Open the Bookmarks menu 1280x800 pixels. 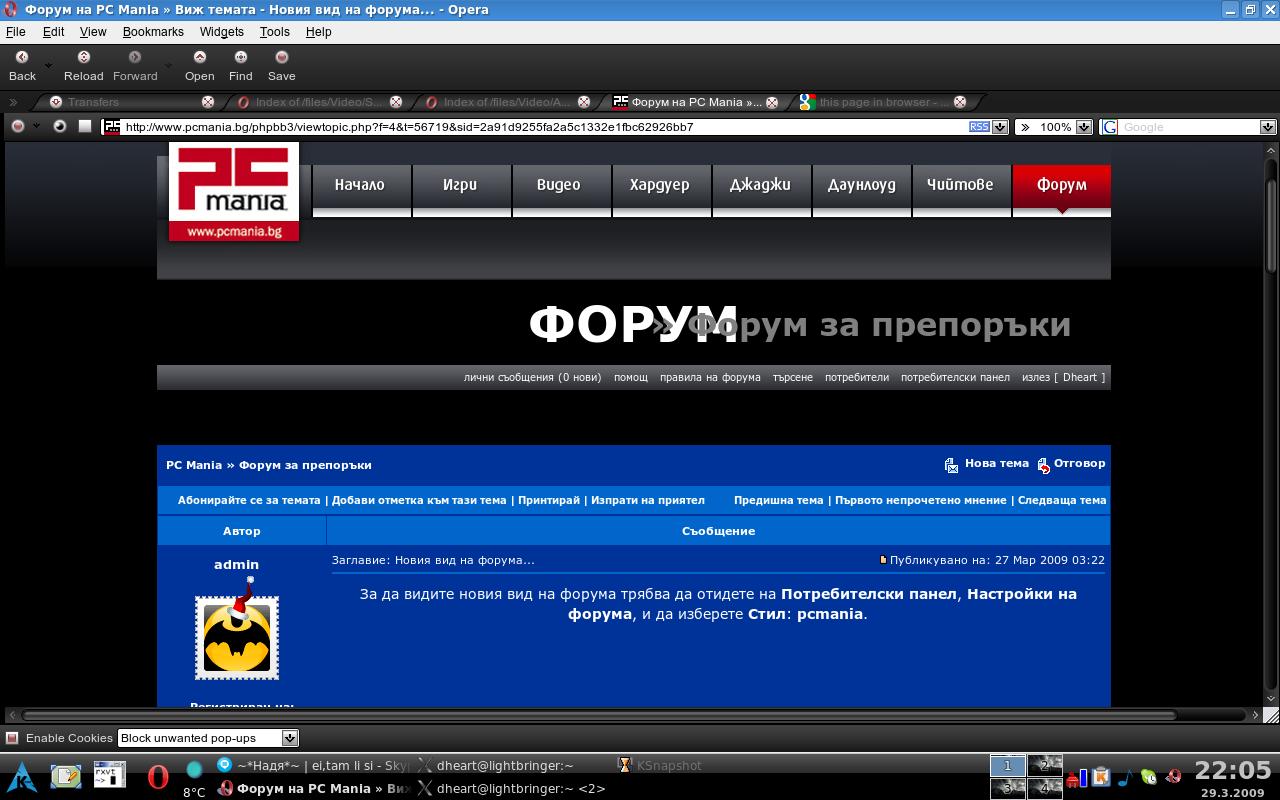pyautogui.click(x=153, y=31)
